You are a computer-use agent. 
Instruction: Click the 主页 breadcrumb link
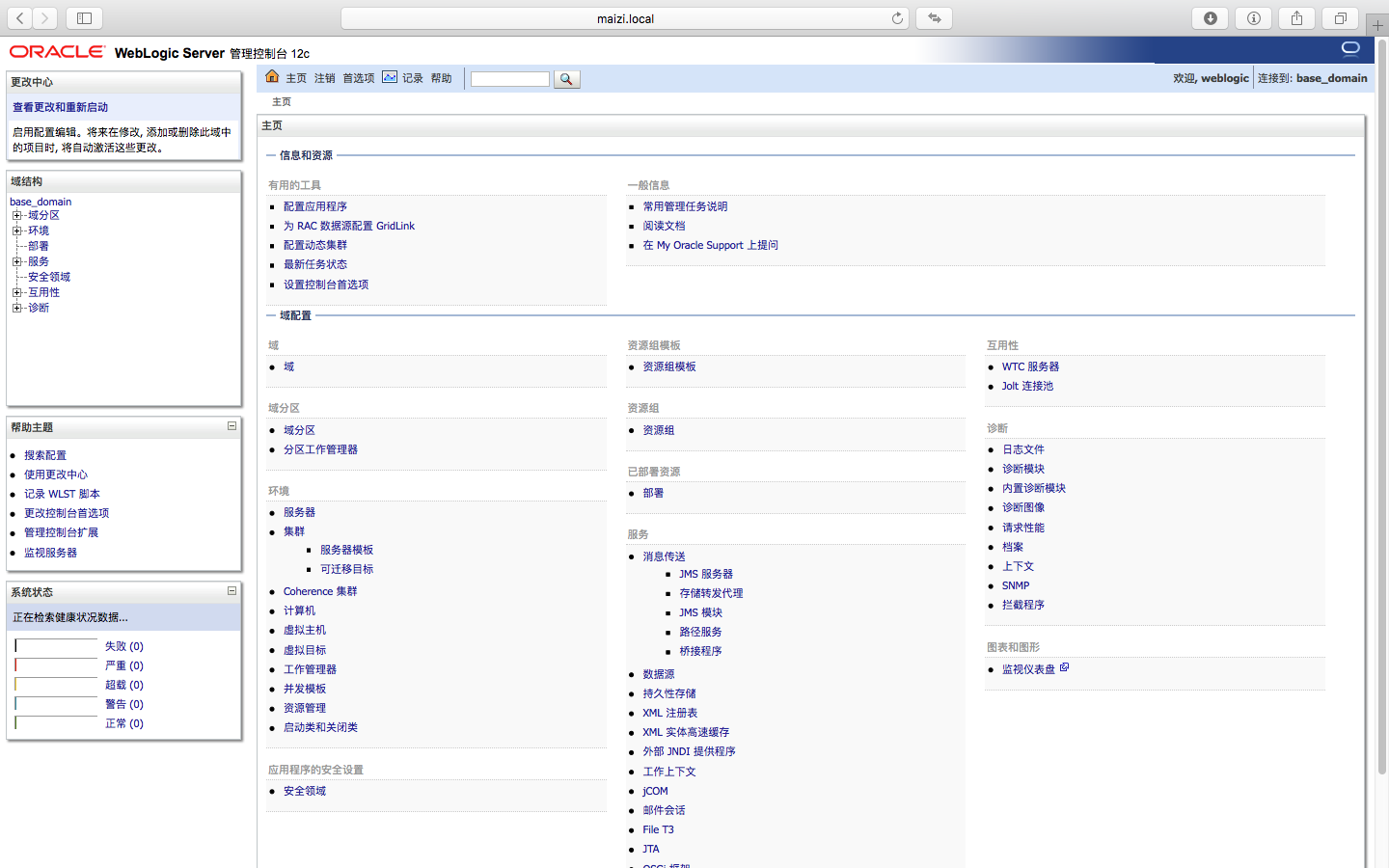(282, 102)
